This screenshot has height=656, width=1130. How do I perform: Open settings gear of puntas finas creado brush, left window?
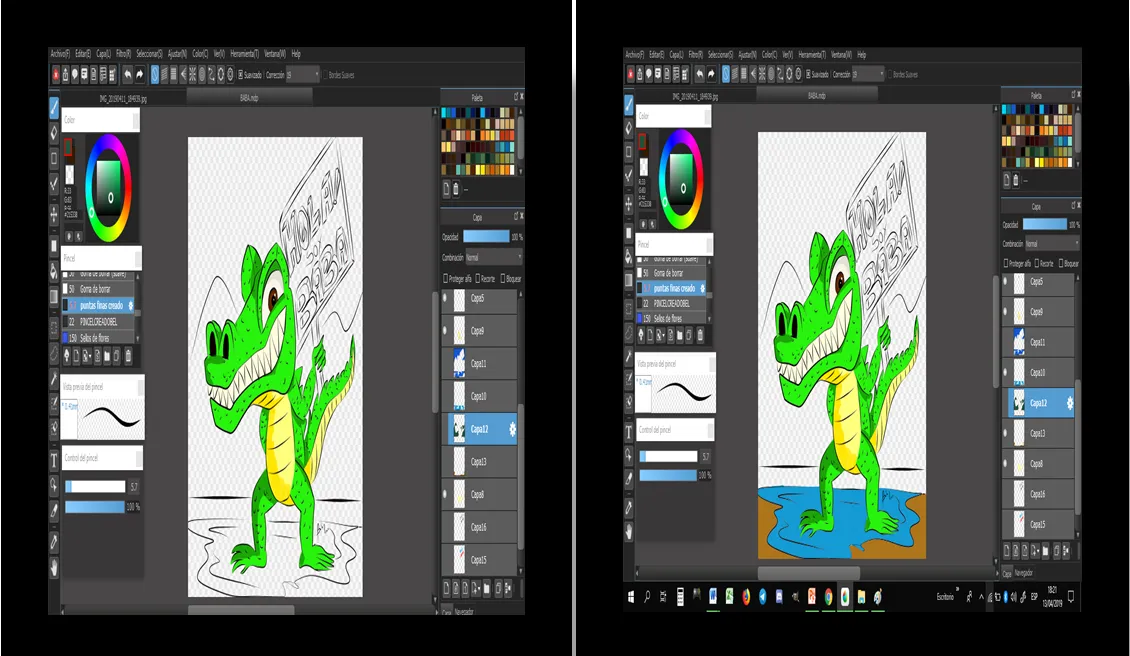click(130, 306)
